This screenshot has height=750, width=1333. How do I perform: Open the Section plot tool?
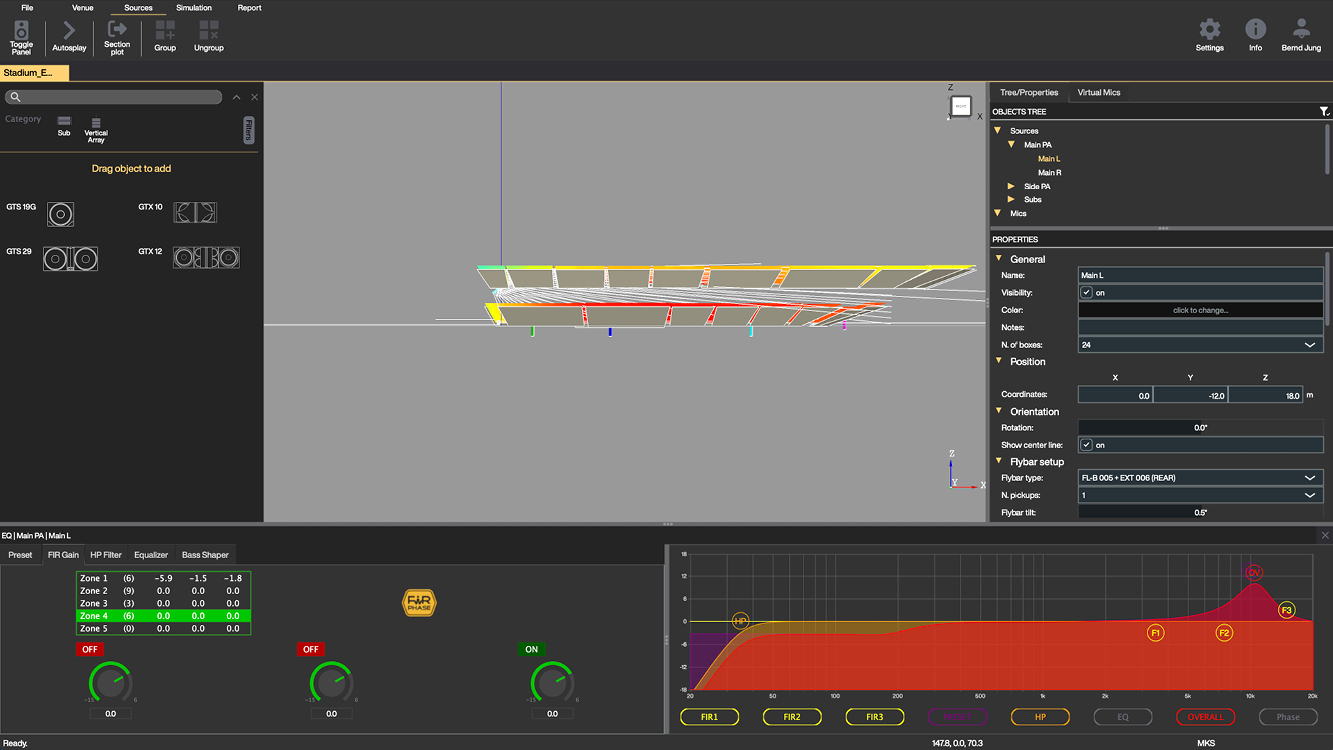pos(117,29)
